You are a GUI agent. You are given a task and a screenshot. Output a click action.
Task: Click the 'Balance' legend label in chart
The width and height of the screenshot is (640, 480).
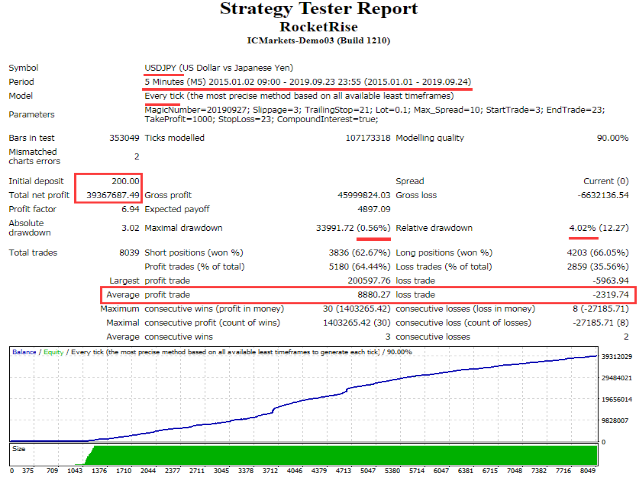coord(24,352)
